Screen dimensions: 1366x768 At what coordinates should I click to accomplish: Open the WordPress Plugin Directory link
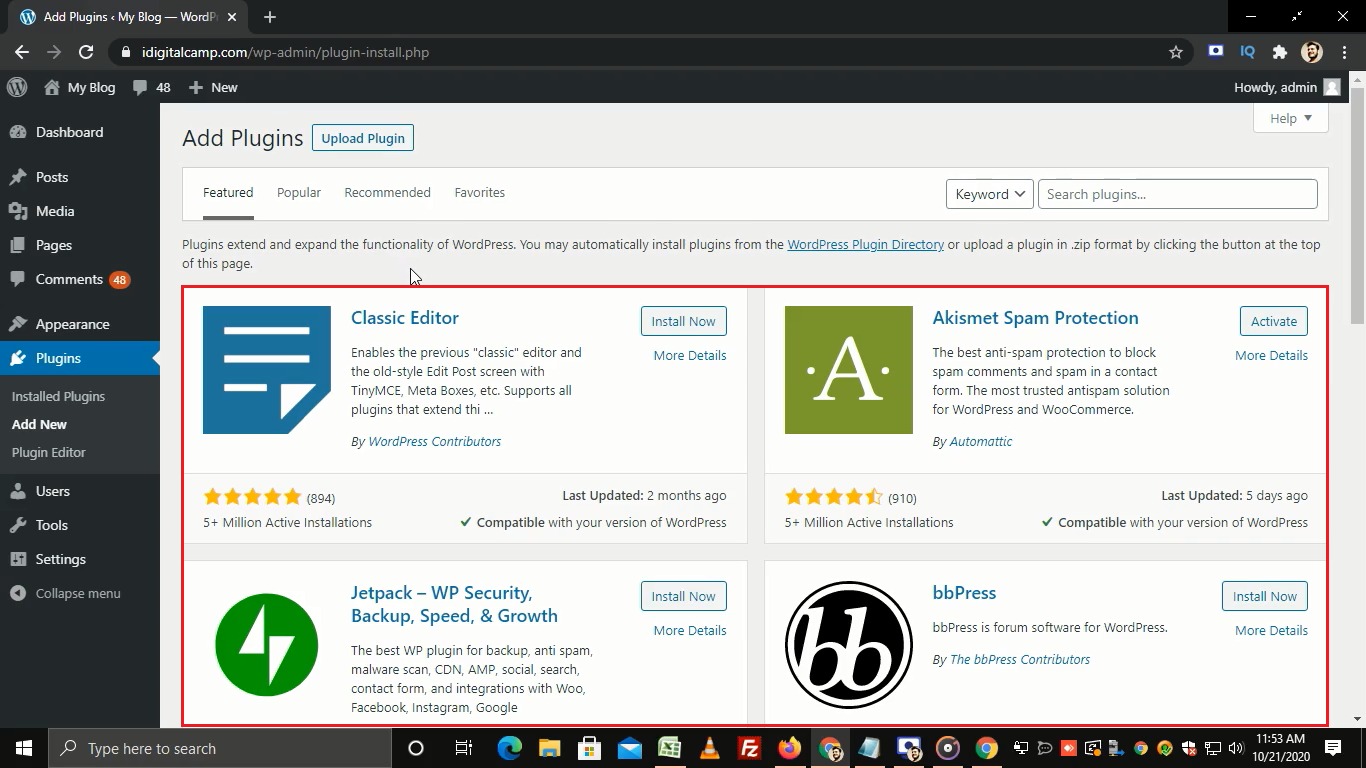(x=865, y=244)
